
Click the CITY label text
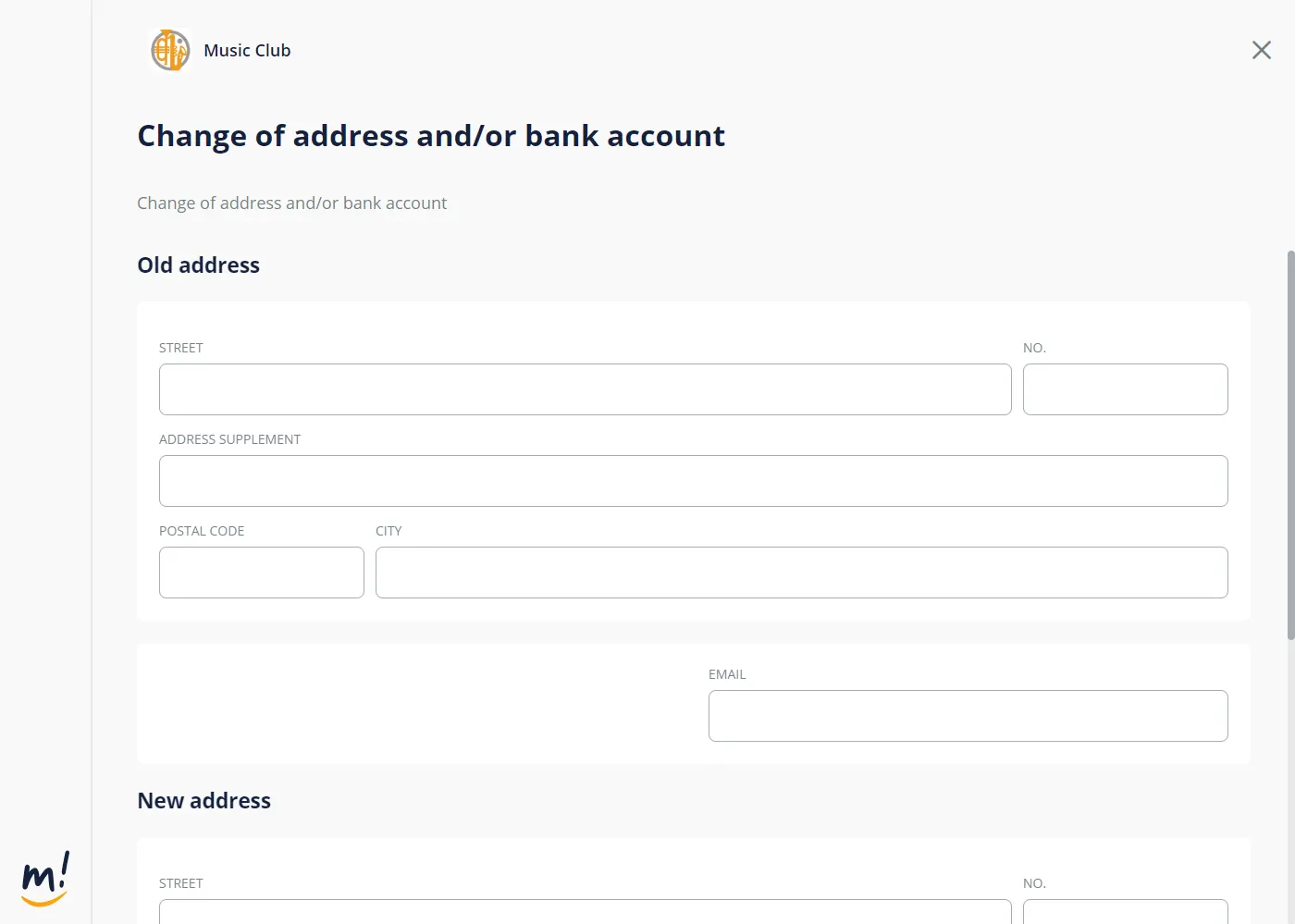[x=388, y=531]
